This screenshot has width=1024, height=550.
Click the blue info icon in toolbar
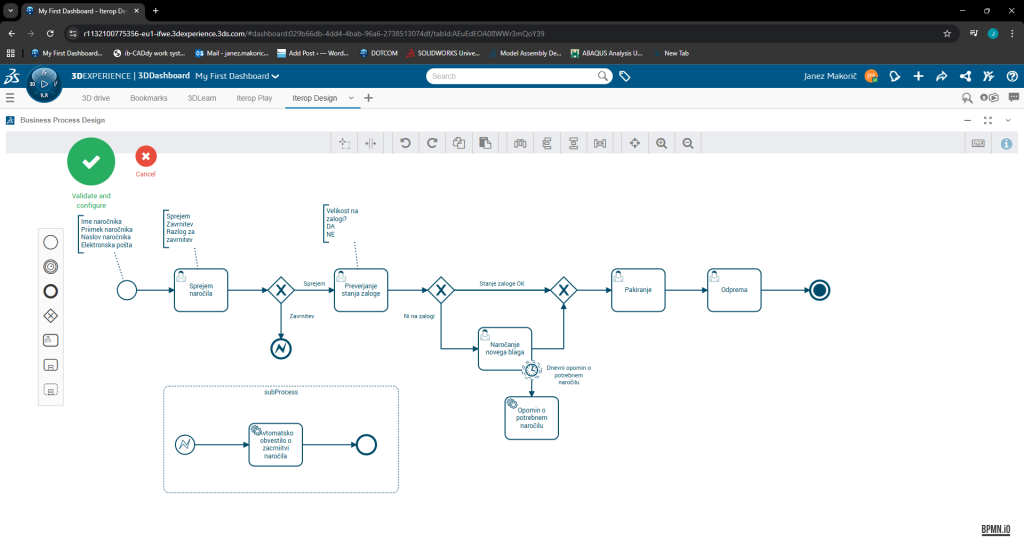click(x=1006, y=144)
